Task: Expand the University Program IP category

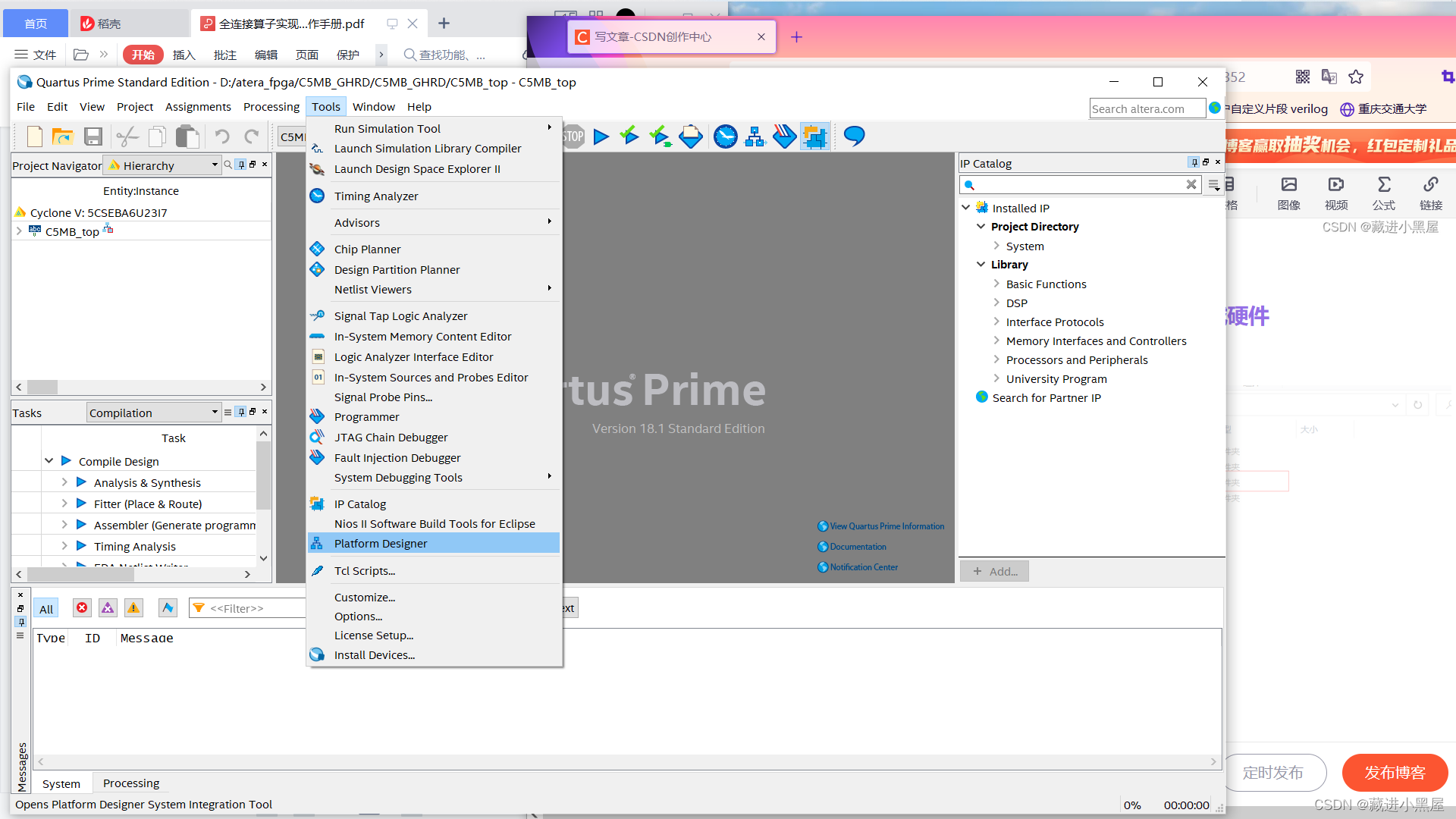Action: point(996,378)
